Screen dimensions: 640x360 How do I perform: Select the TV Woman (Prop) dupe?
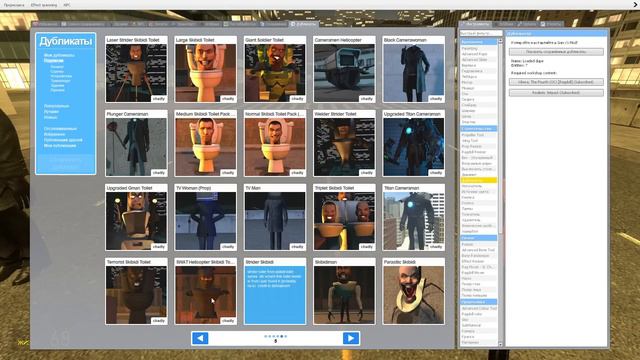click(206, 217)
